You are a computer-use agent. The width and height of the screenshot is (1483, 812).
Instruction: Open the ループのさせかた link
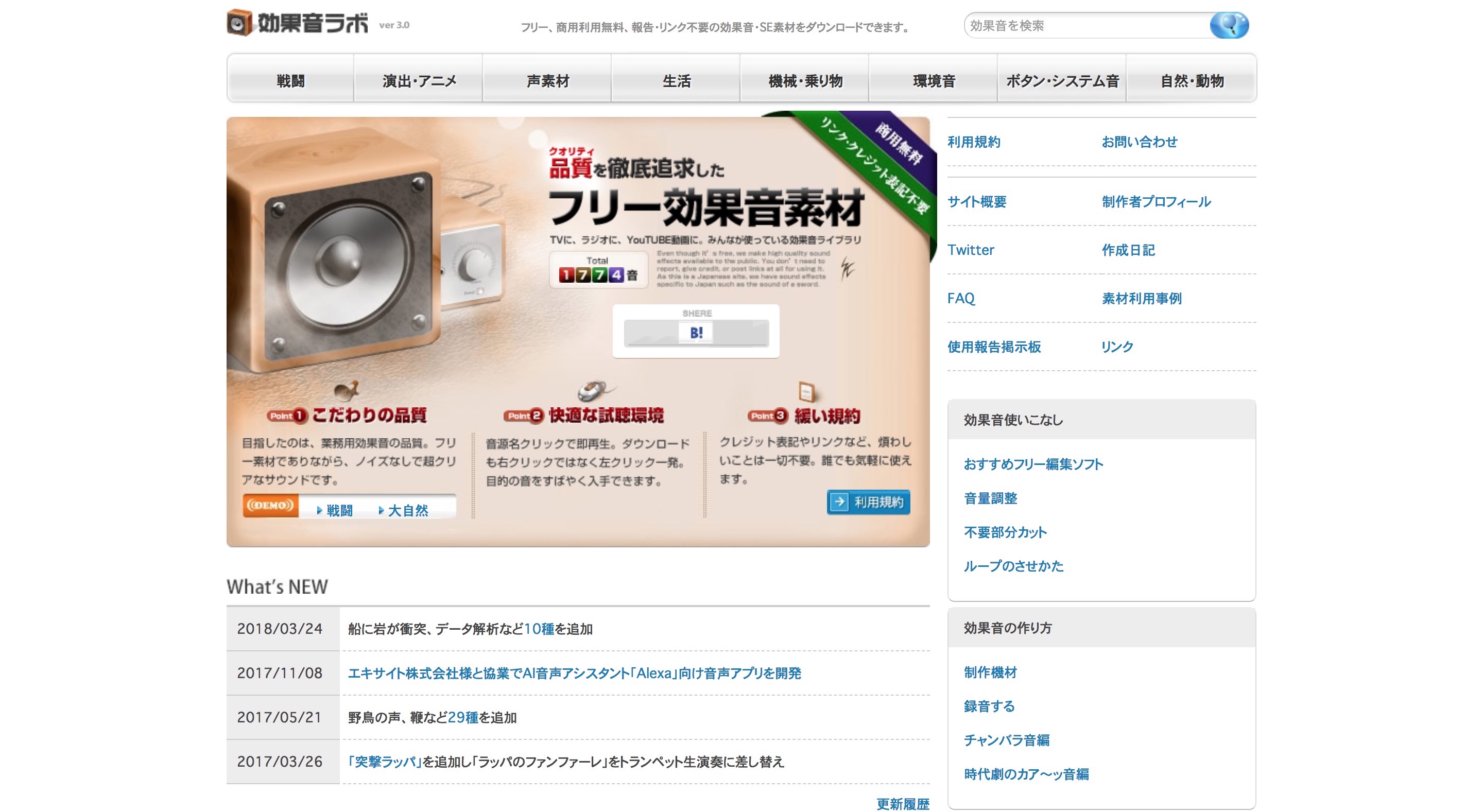click(x=1013, y=566)
